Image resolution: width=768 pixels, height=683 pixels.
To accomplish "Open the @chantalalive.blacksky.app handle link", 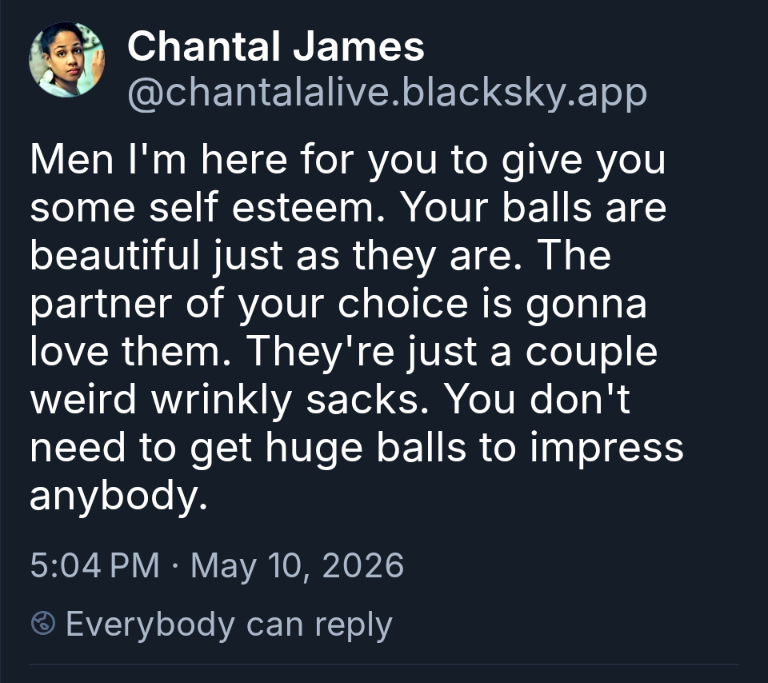I will (x=387, y=93).
